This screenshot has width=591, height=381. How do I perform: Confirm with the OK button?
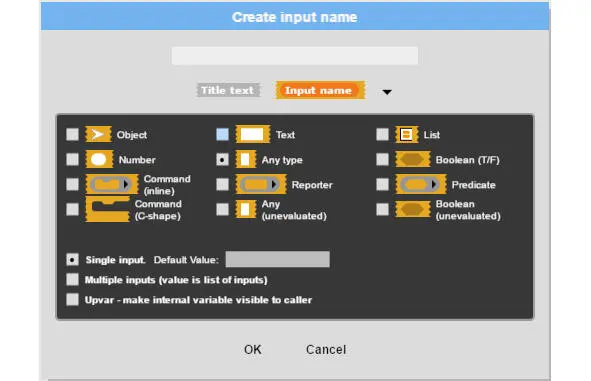pyautogui.click(x=253, y=349)
